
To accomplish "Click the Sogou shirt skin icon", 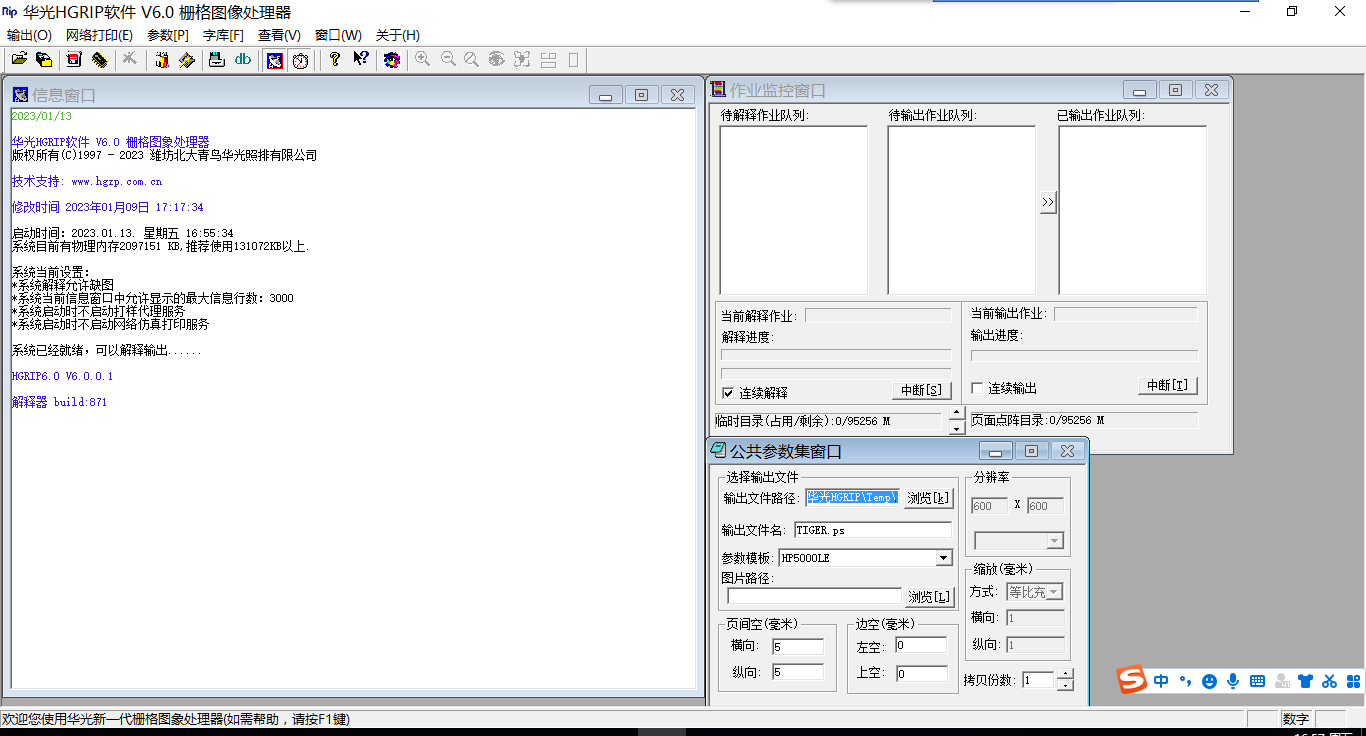I will (1305, 681).
